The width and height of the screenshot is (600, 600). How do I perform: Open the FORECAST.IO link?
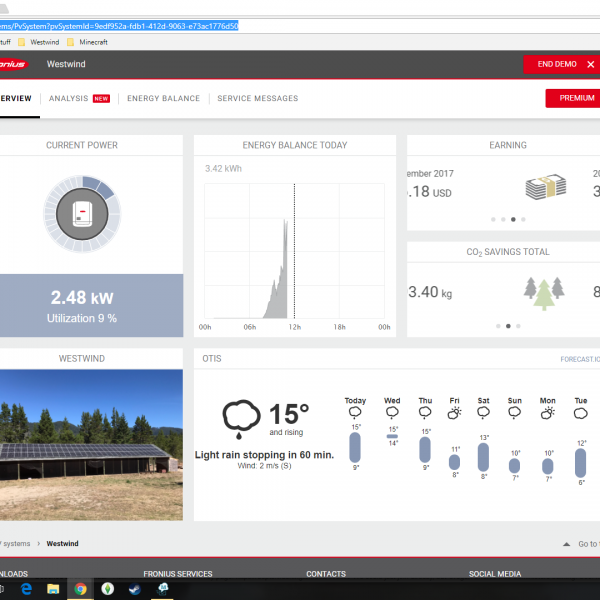(580, 359)
